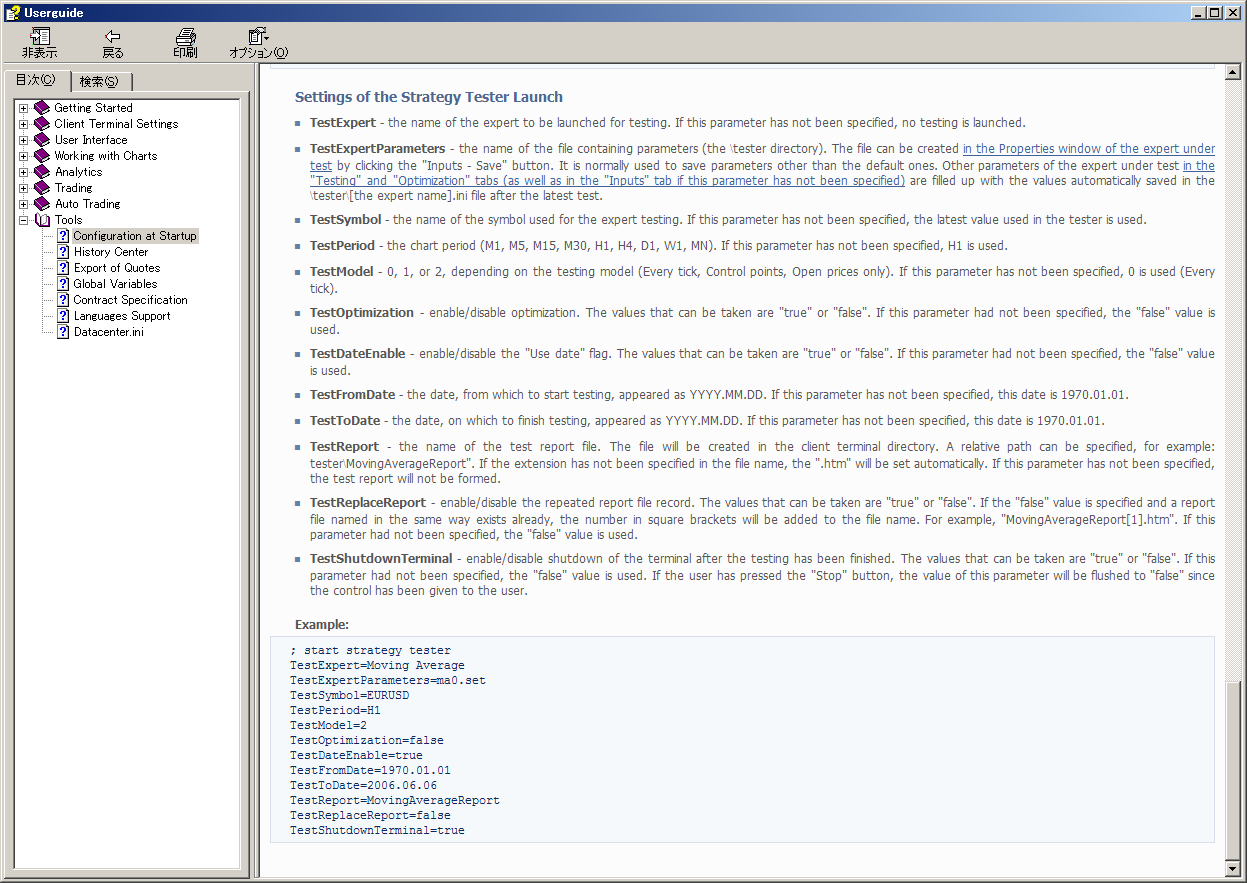Click the Auto Trading book icon
This screenshot has width=1247, height=883.
point(42,204)
